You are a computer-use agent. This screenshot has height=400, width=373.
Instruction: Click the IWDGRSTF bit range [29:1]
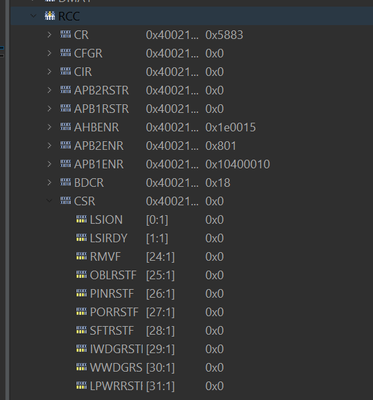[160, 349]
